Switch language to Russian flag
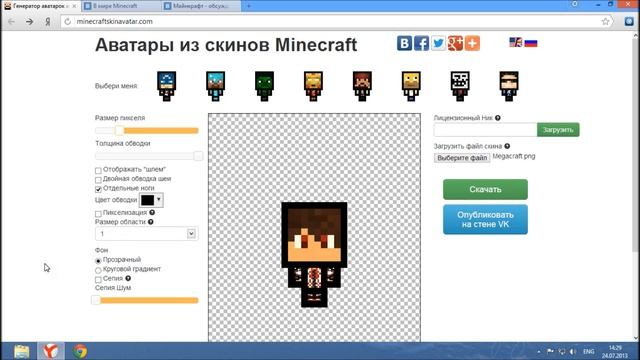Screen dimensions: 640x360 coord(531,42)
